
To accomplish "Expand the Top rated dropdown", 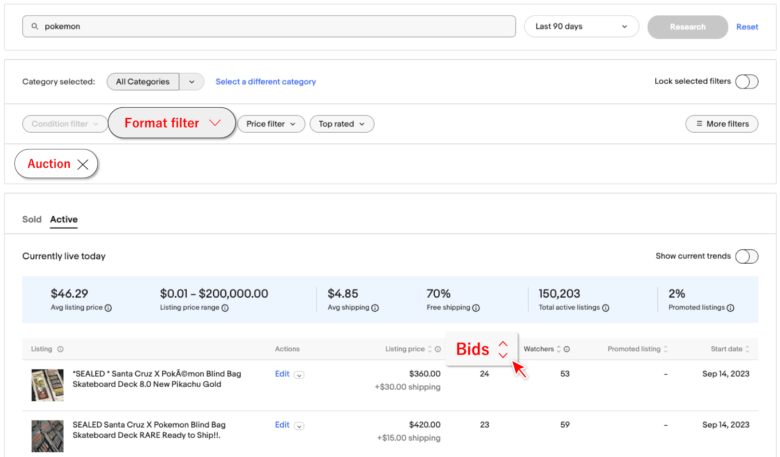I will pyautogui.click(x=341, y=124).
